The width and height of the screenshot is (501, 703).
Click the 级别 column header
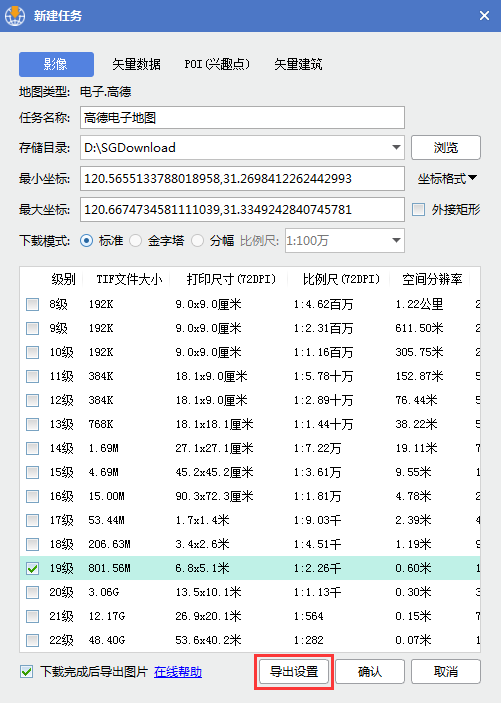[x=63, y=279]
